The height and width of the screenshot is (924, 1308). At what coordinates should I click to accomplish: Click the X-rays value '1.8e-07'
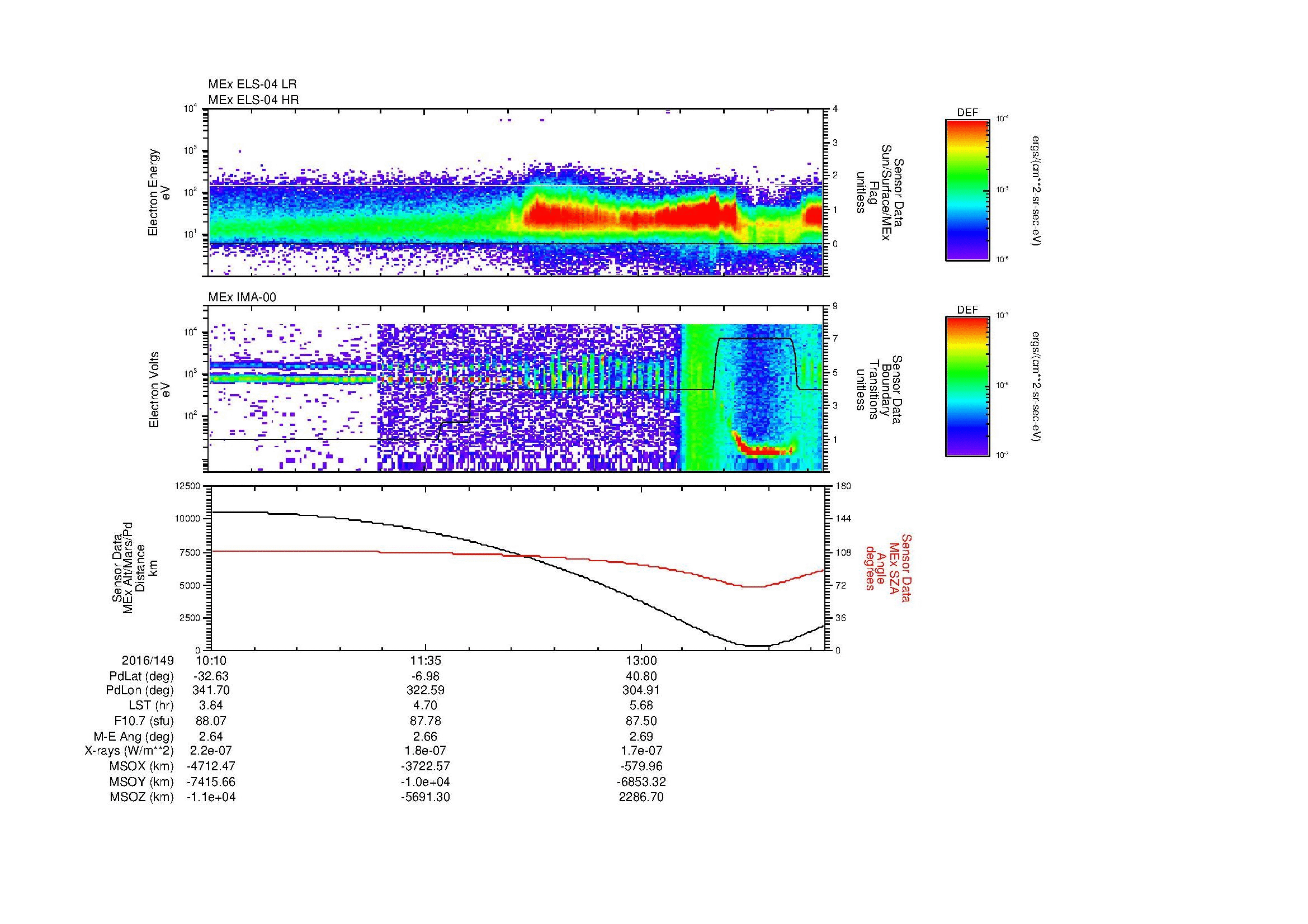426,751
